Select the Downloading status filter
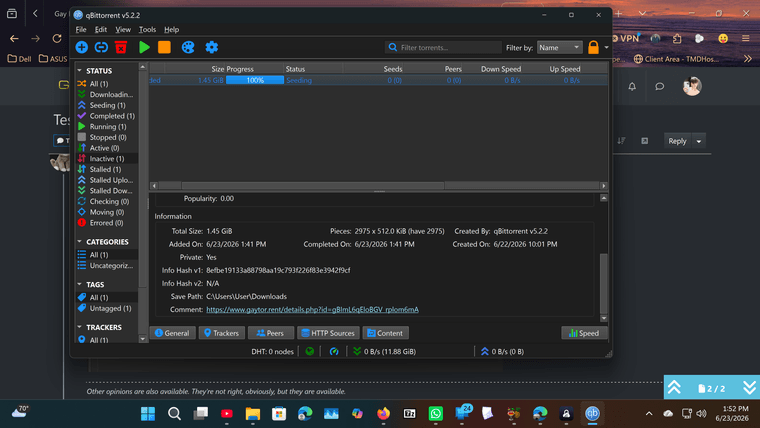 pyautogui.click(x=107, y=95)
